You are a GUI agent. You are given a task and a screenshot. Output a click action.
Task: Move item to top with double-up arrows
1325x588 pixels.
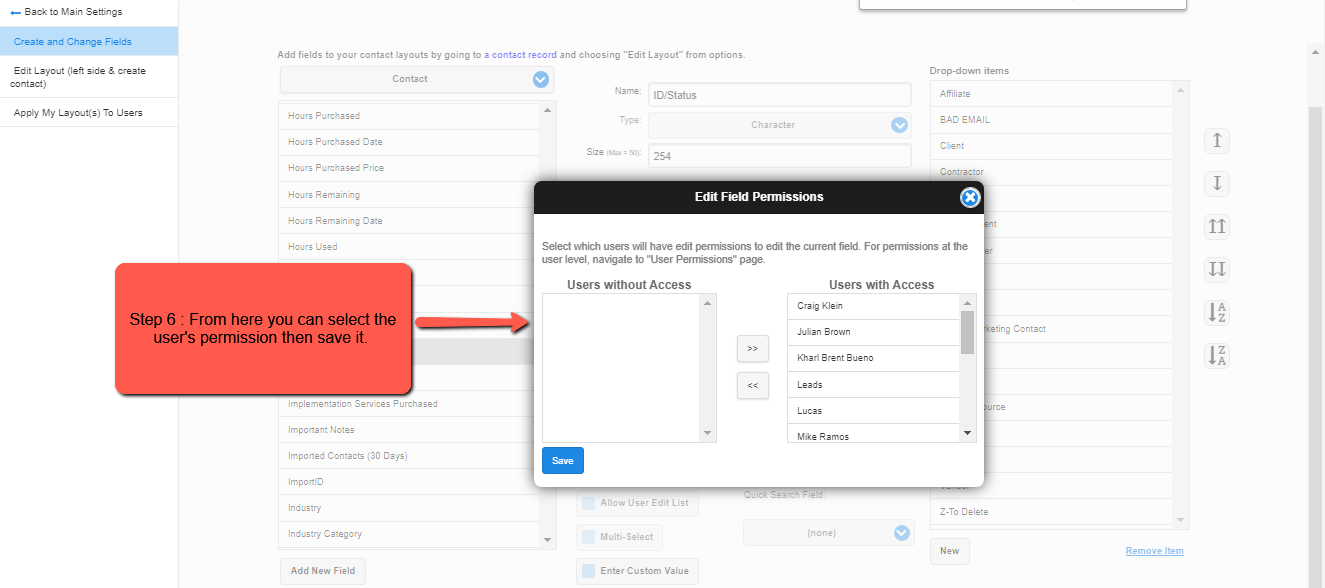click(x=1217, y=227)
